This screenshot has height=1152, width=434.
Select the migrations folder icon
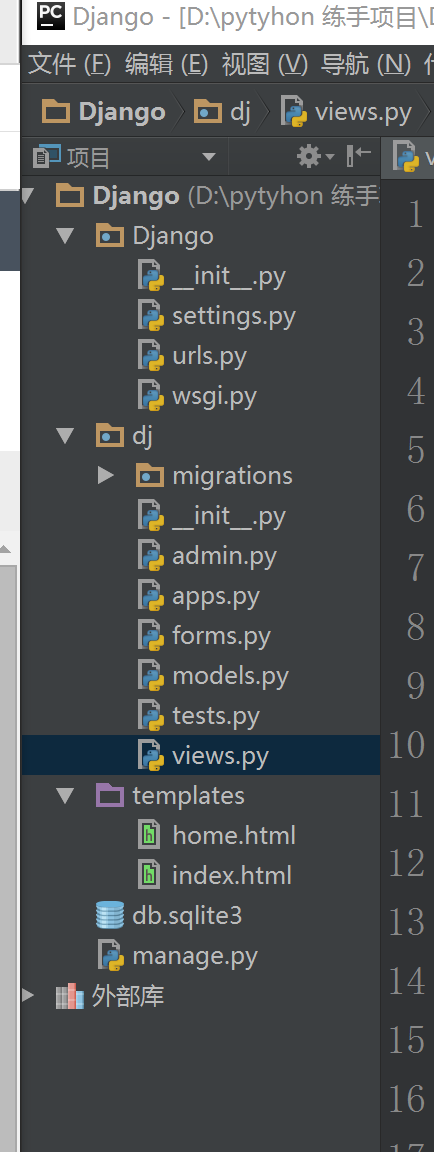point(150,475)
